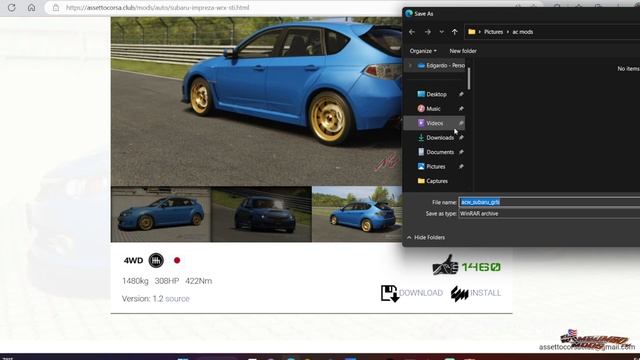640x360 pixels.
Task: Open the Organize menu
Action: [x=423, y=51]
